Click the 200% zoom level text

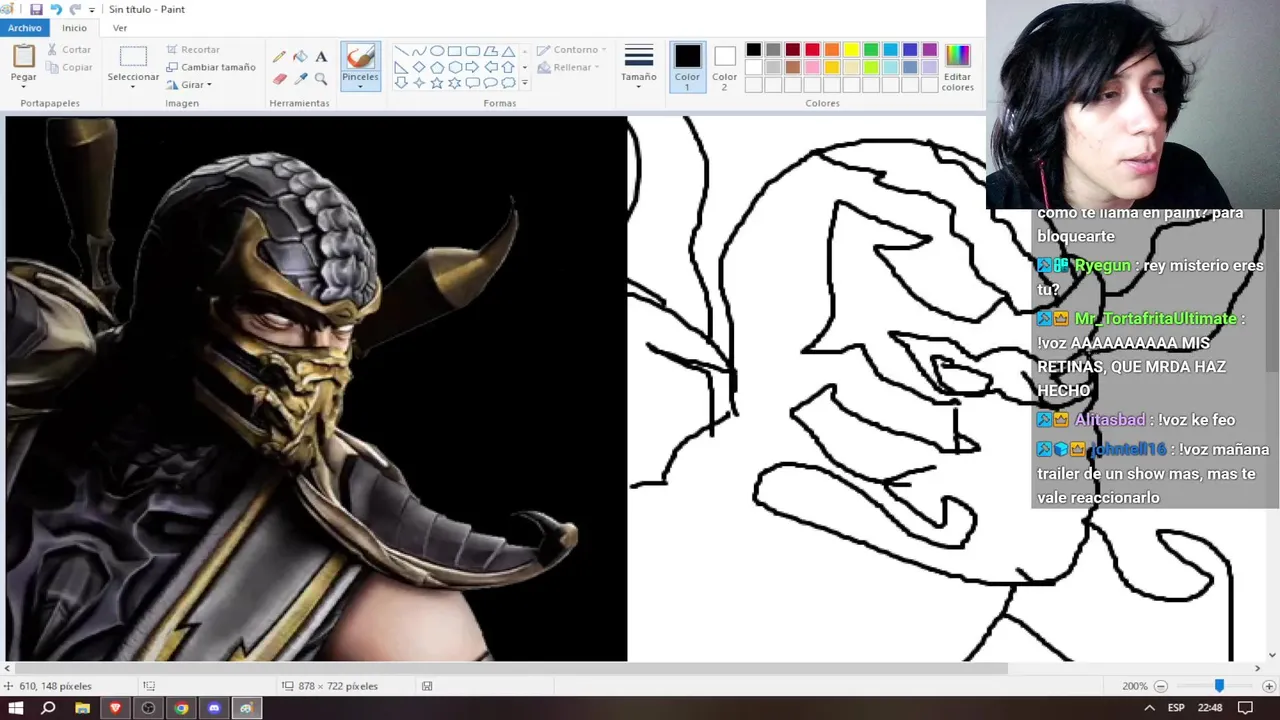click(x=1135, y=686)
